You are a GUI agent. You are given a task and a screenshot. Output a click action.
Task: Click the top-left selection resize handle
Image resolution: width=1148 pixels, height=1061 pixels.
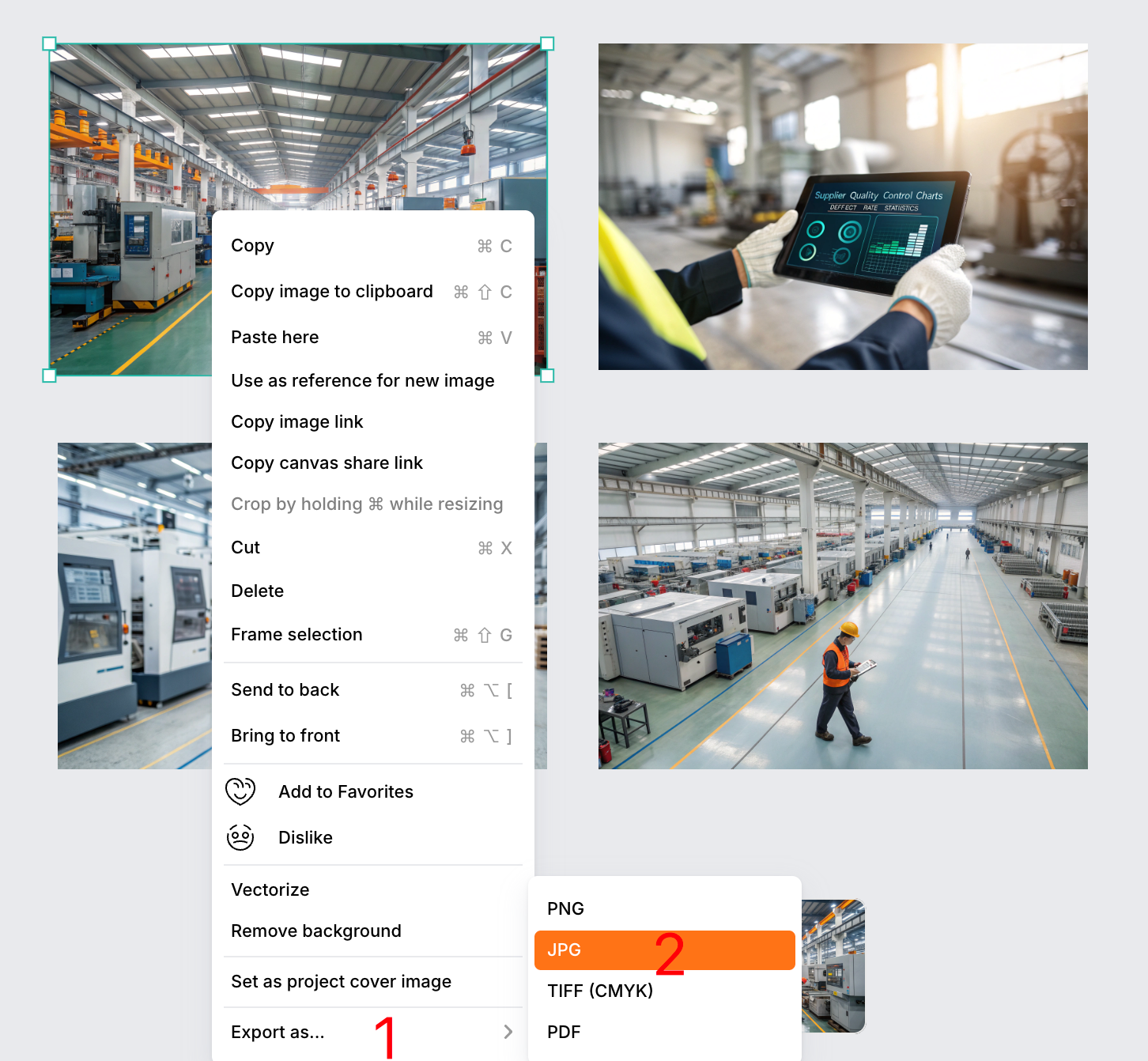coord(49,43)
